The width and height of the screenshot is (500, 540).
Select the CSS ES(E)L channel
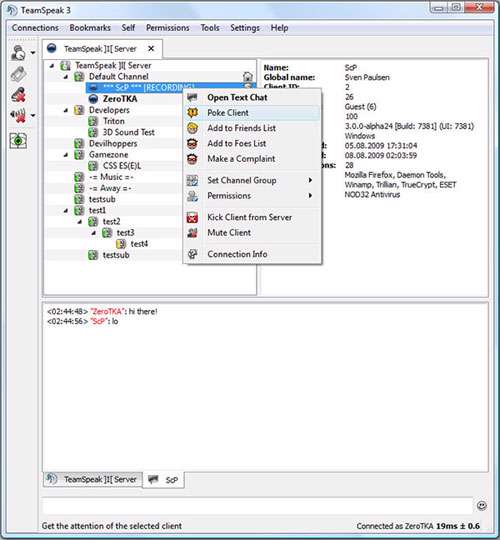click(122, 166)
